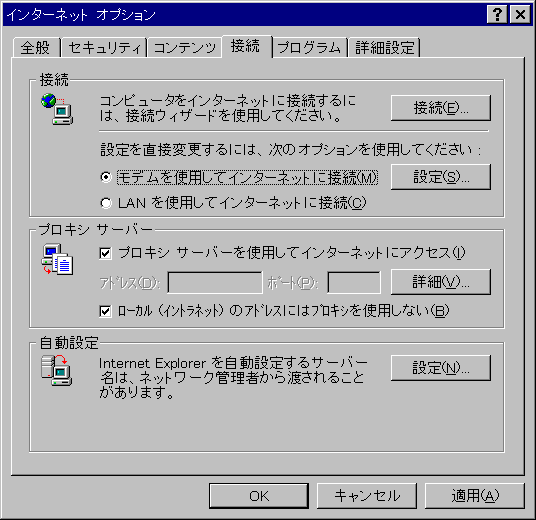
Task: Open modem 設定(S)... button
Action: [441, 177]
